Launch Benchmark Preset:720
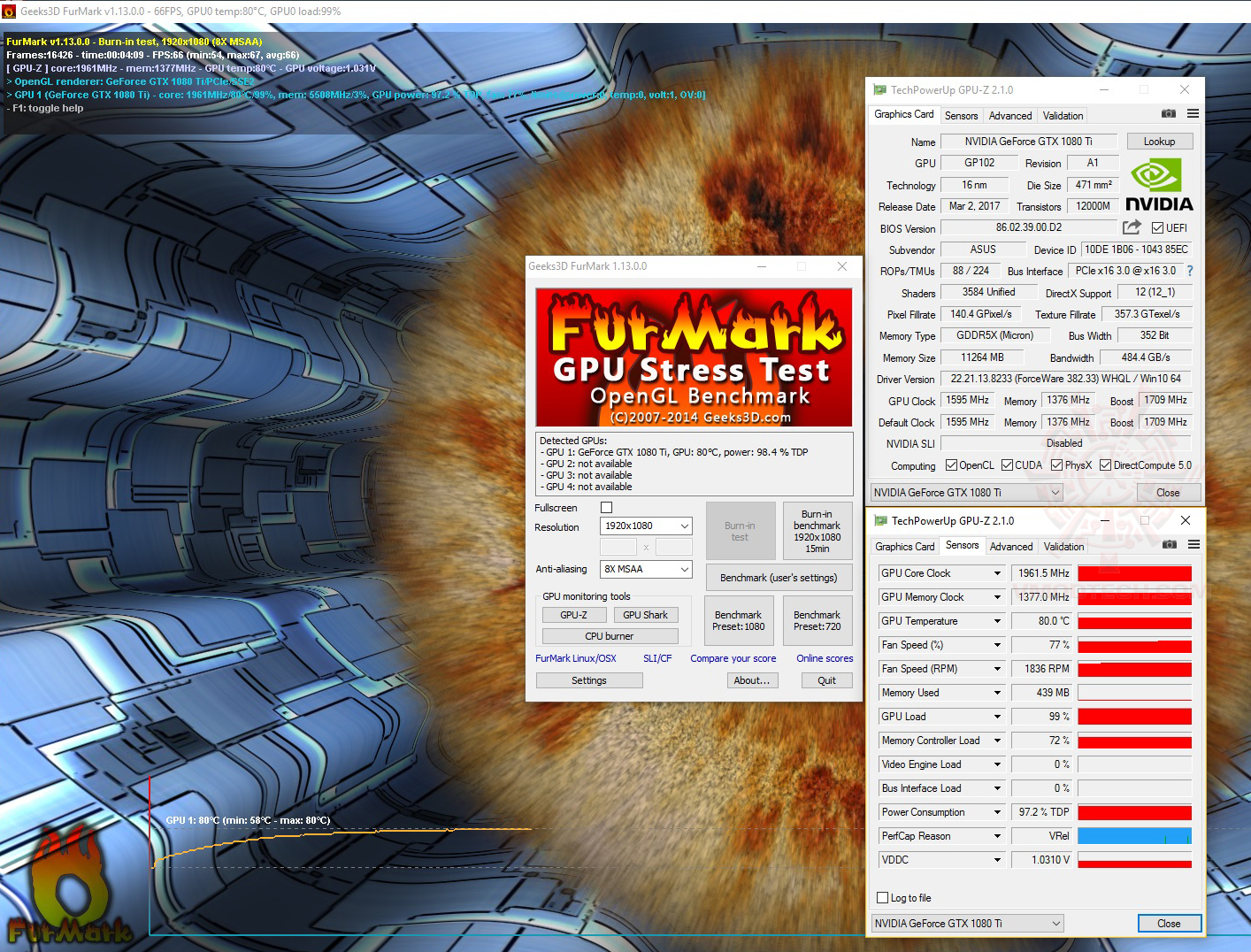Viewport: 1251px width, 952px height. coord(817,620)
